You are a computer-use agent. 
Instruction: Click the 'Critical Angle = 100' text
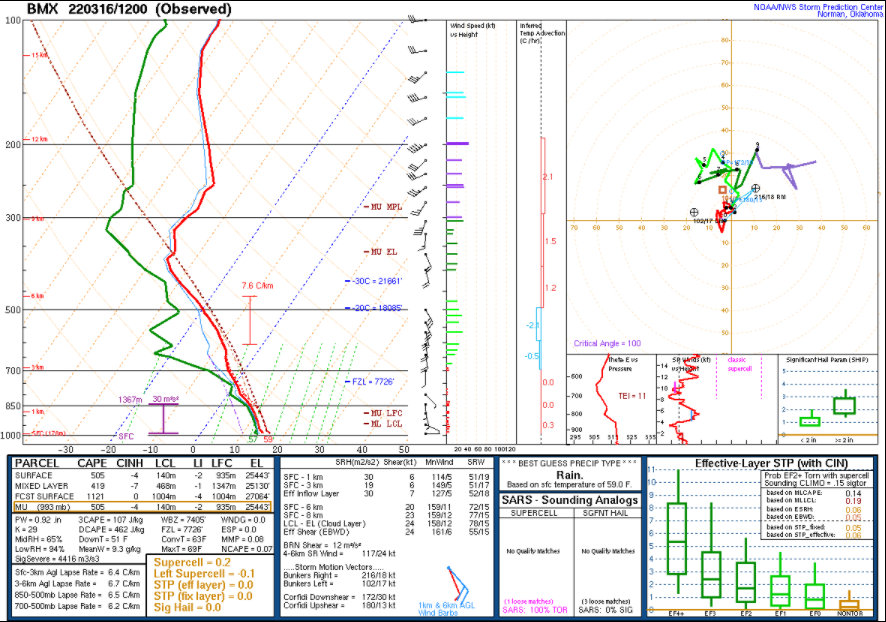coord(607,343)
